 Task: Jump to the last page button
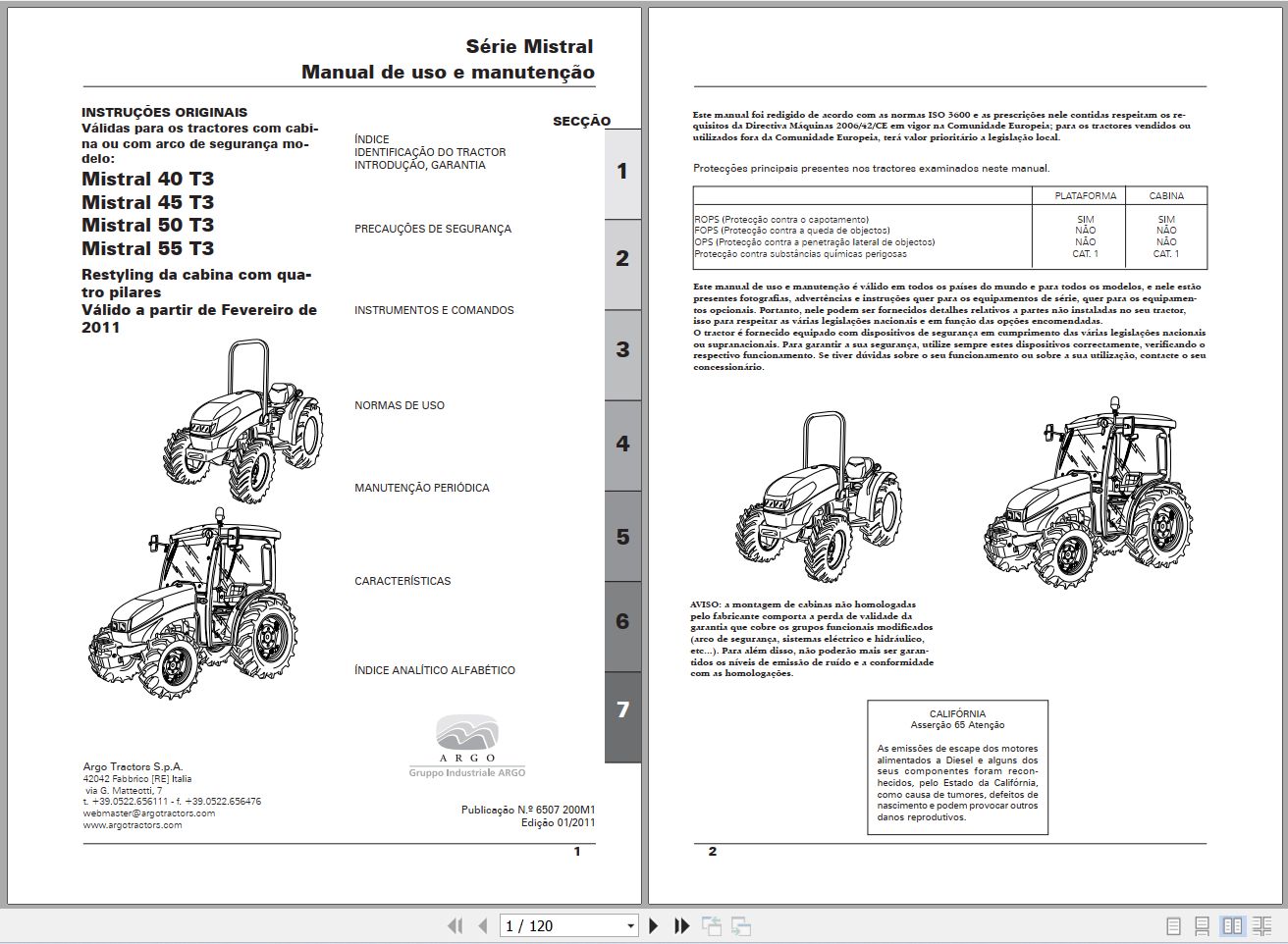[681, 925]
